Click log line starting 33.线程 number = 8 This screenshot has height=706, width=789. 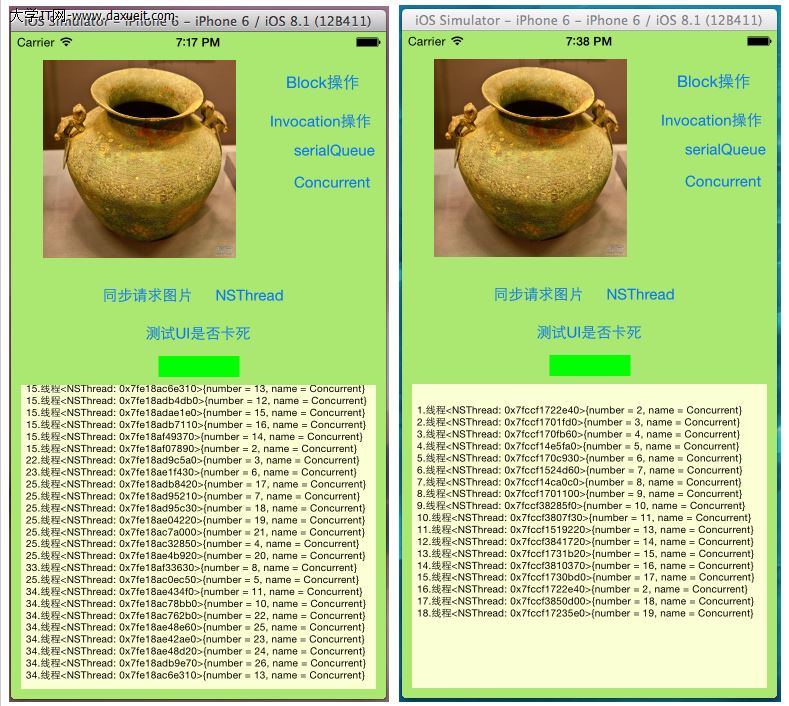click(191, 568)
